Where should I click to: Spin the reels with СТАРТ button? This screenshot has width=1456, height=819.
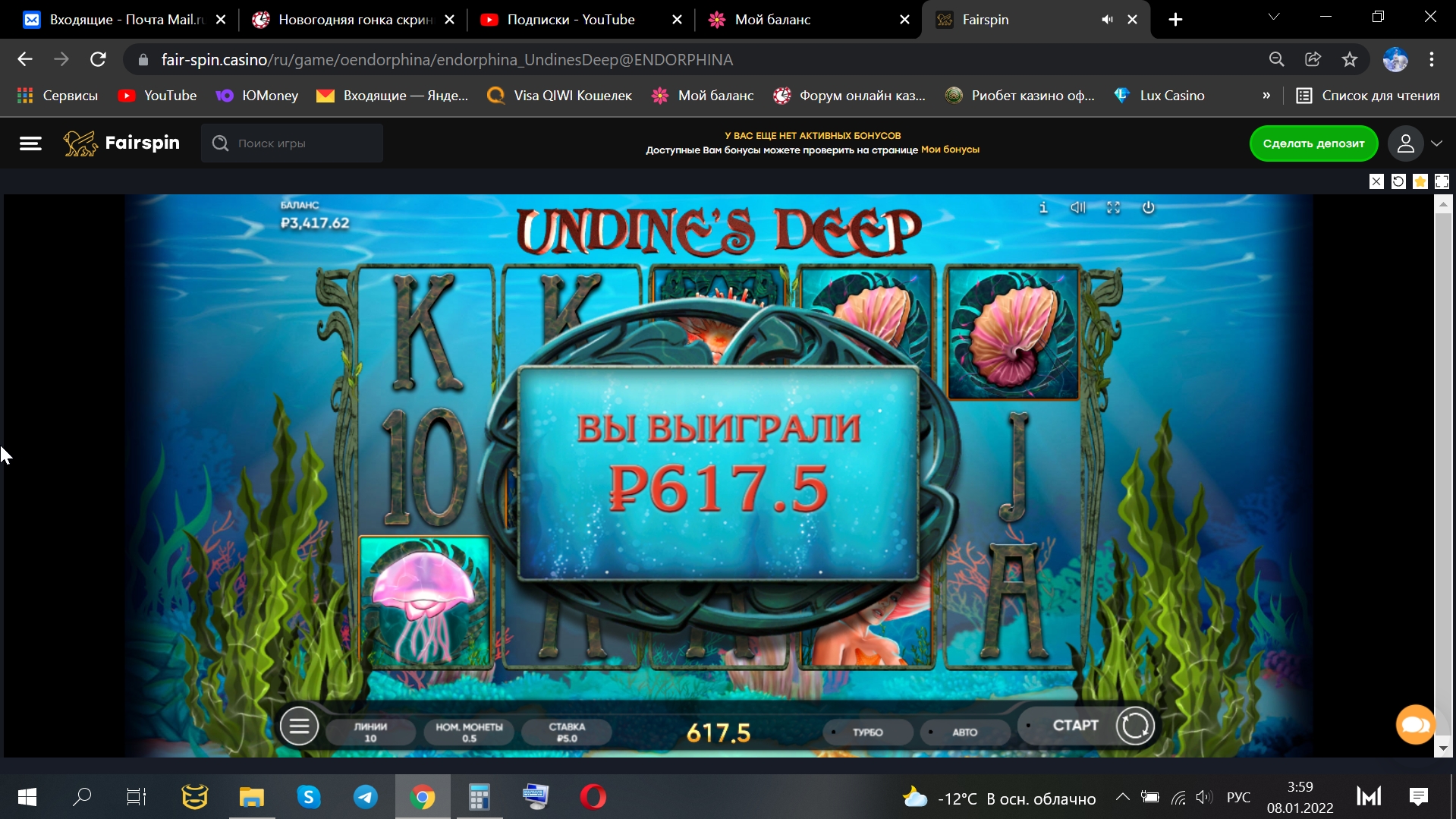[1087, 726]
